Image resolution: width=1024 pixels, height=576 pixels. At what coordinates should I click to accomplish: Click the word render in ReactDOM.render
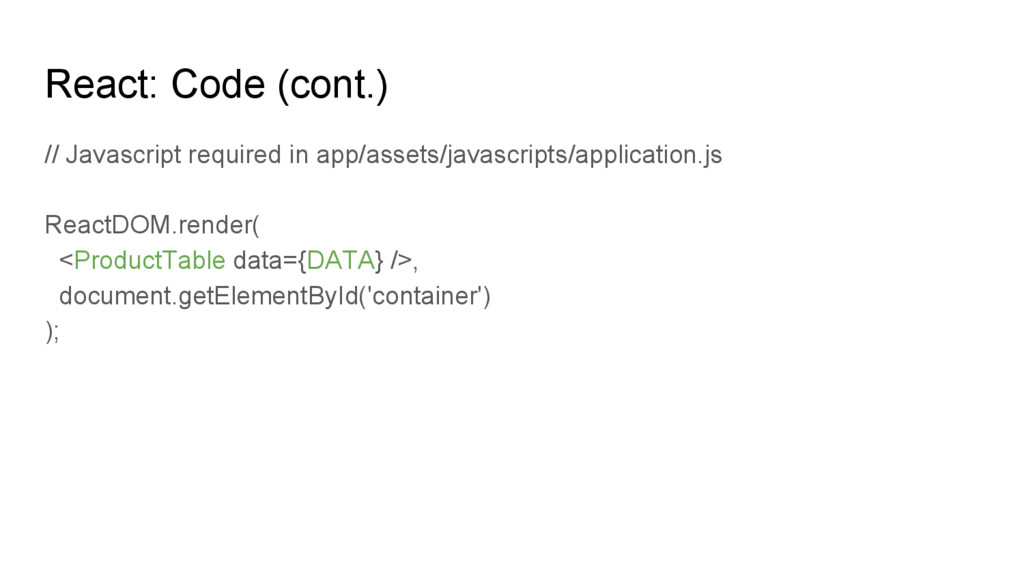pos(215,225)
